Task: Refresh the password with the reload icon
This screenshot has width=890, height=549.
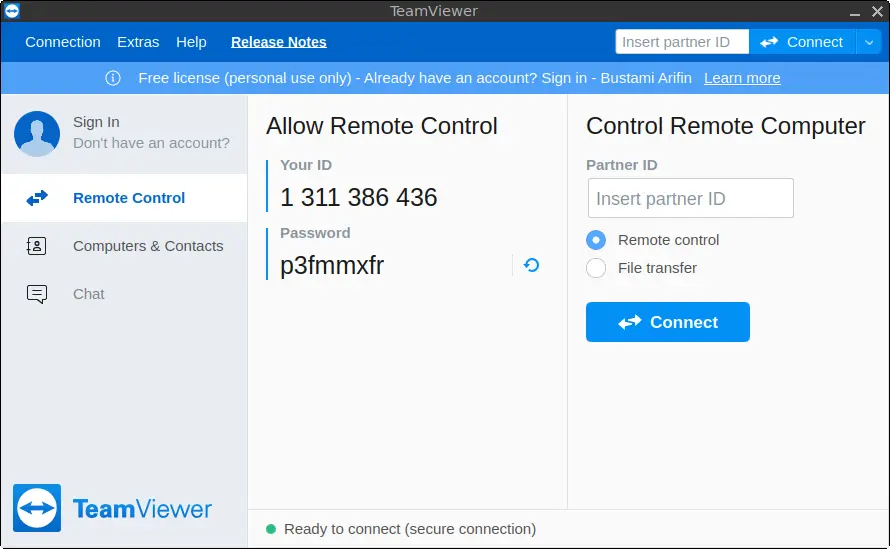Action: coord(531,265)
